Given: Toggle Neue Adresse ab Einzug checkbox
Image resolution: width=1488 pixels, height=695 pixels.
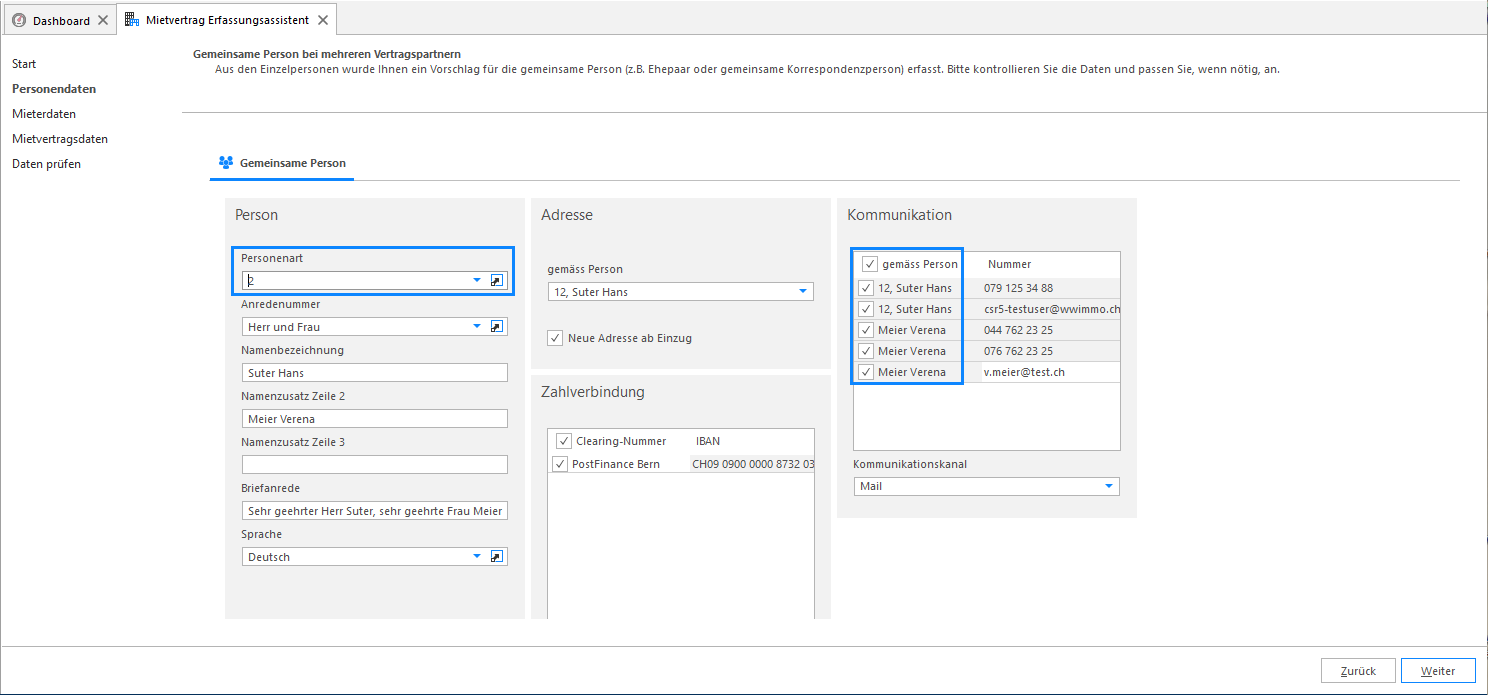Looking at the screenshot, I should (x=555, y=338).
